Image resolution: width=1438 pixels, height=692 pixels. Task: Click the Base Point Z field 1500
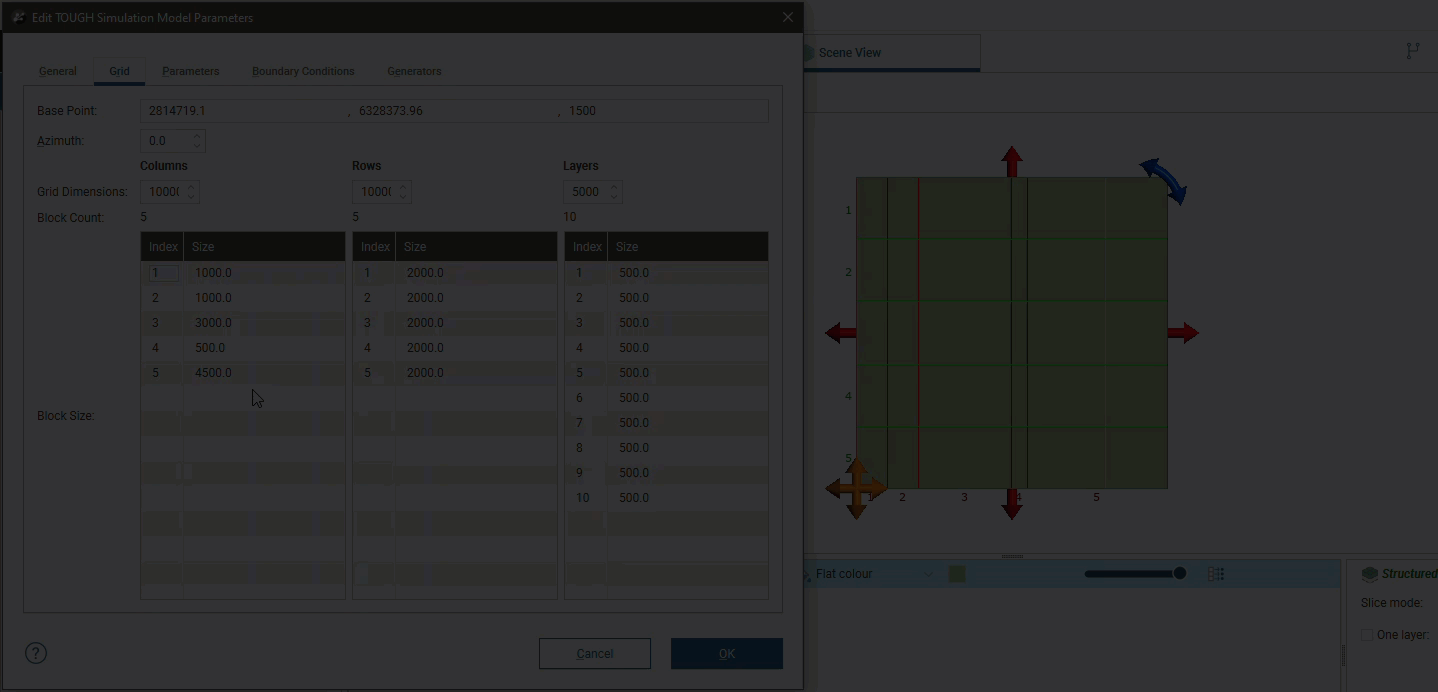pos(665,111)
